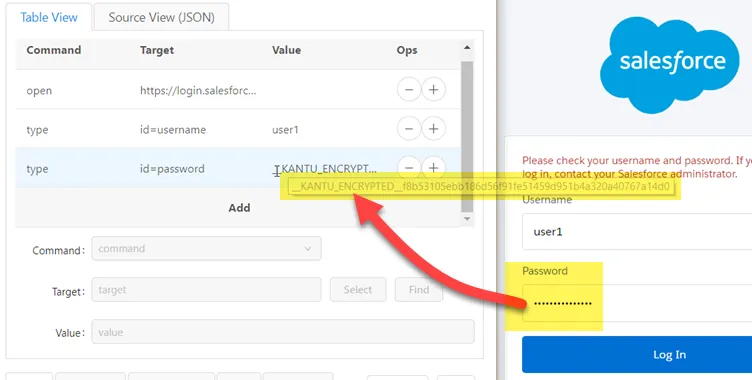Click the table scrollbar down arrow
The image size is (752, 380).
467,219
